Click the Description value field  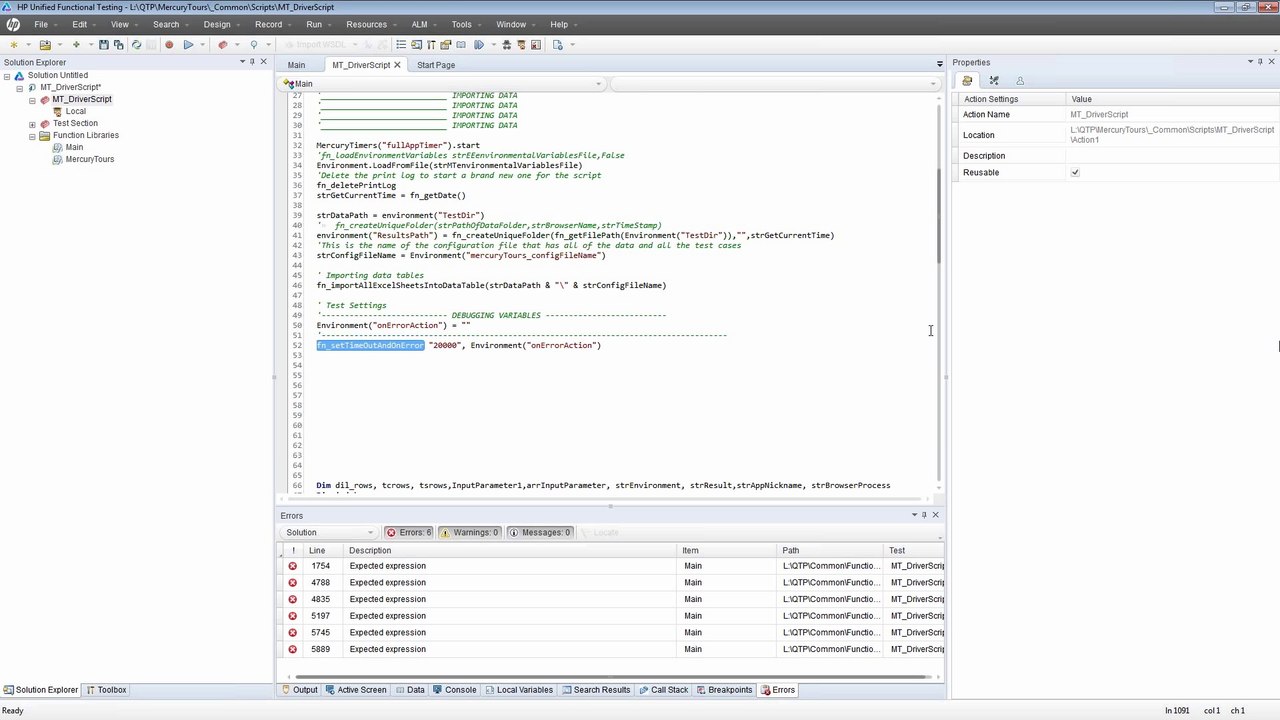coord(1172,156)
